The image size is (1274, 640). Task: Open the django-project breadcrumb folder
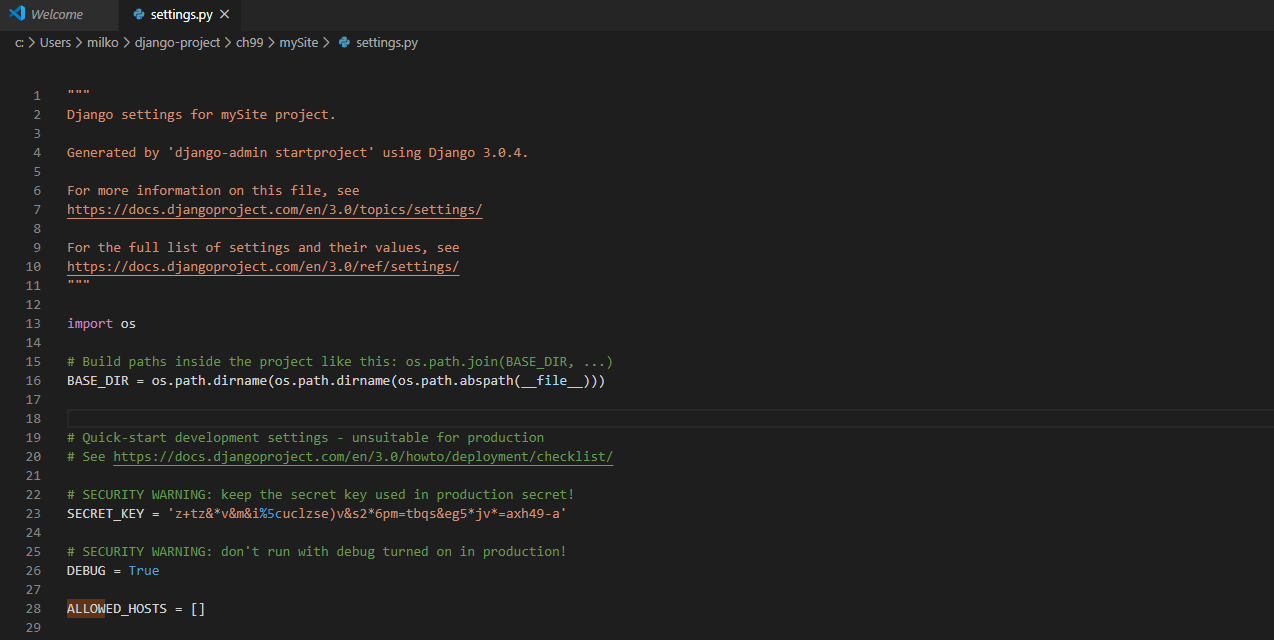(177, 43)
